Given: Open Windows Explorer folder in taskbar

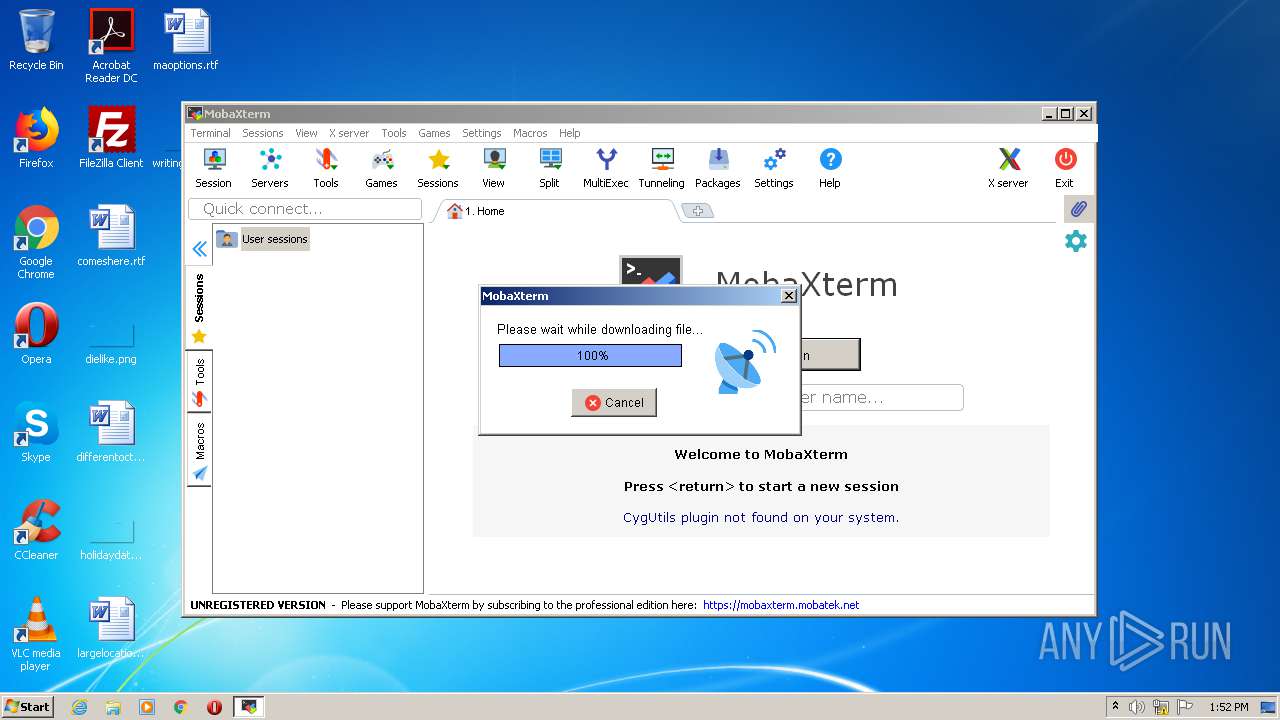Looking at the screenshot, I should [113, 707].
